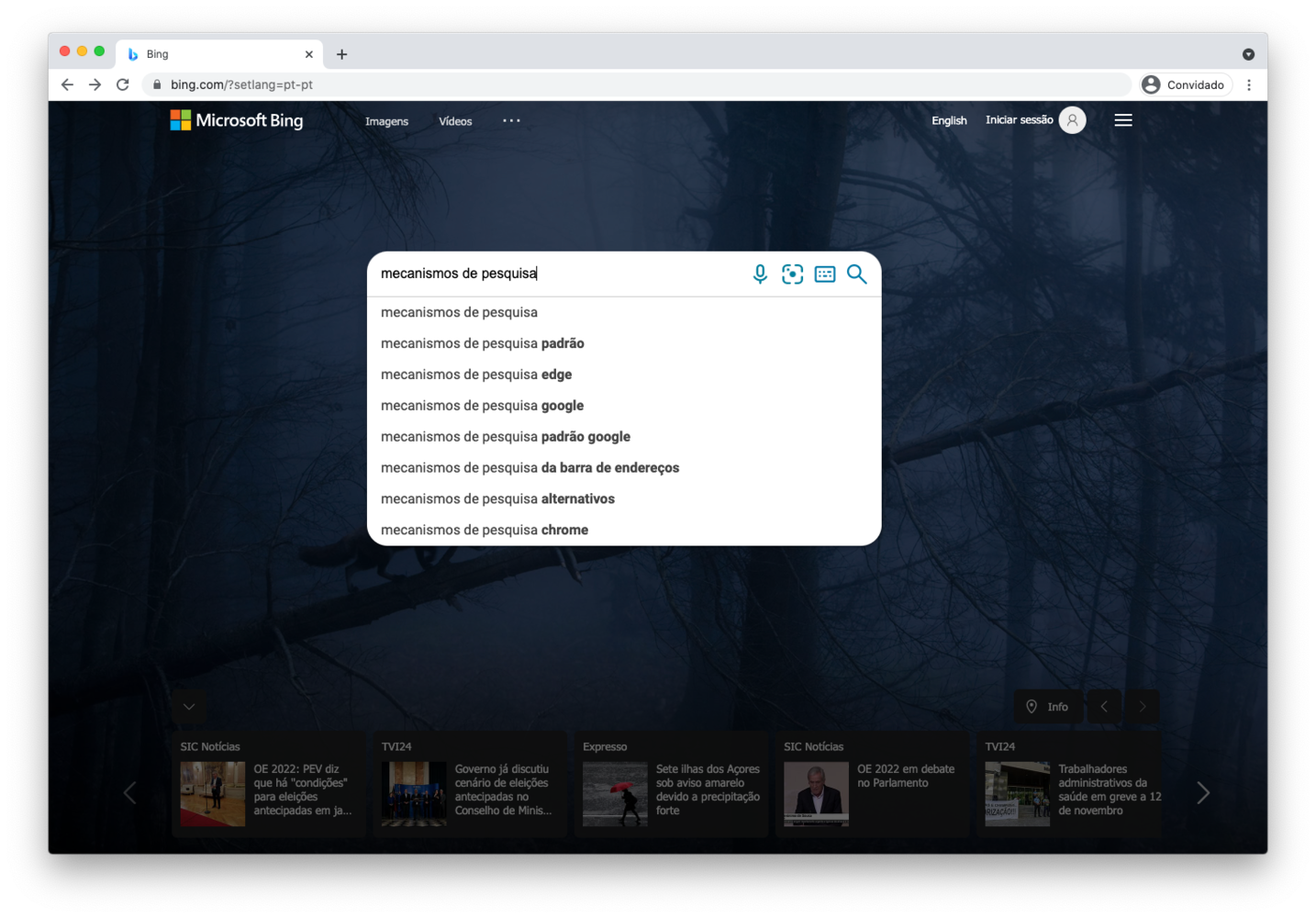Select suggestion 'mecanismos de pesquisa chrome'

(624, 531)
